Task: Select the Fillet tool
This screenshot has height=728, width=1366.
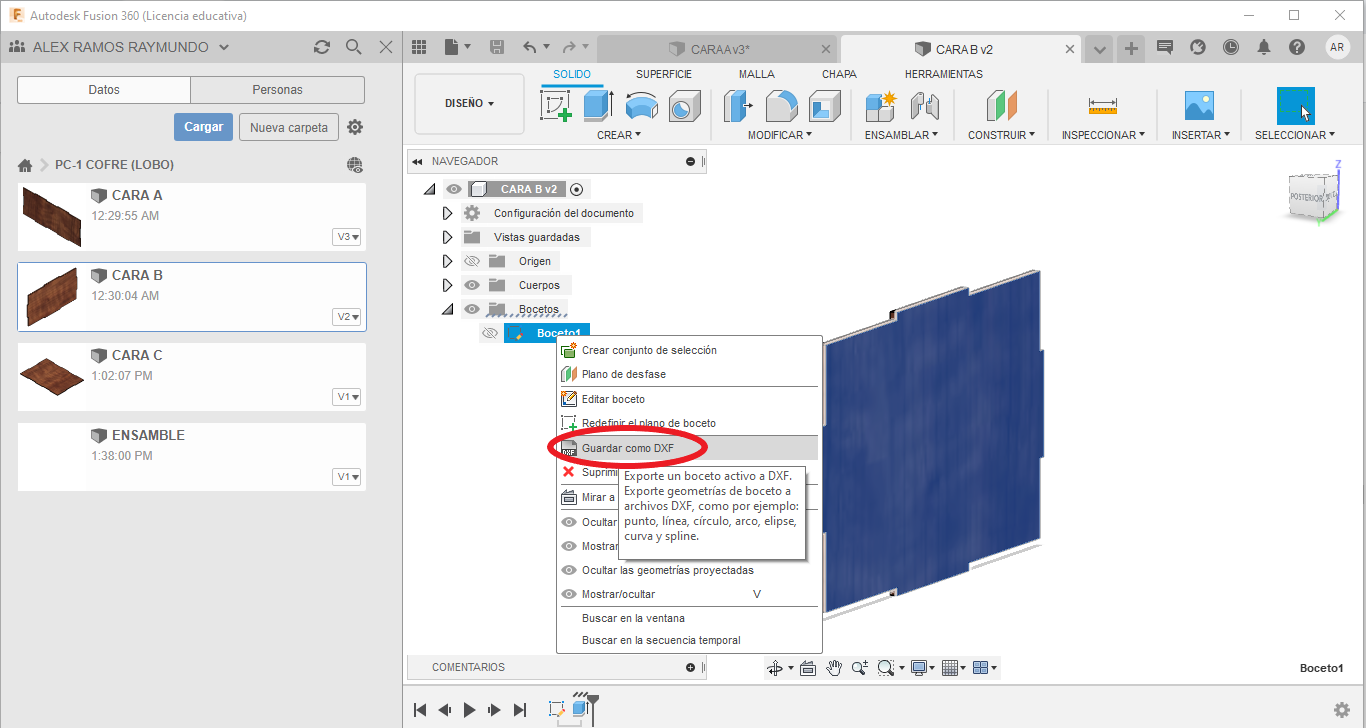Action: pyautogui.click(x=781, y=106)
